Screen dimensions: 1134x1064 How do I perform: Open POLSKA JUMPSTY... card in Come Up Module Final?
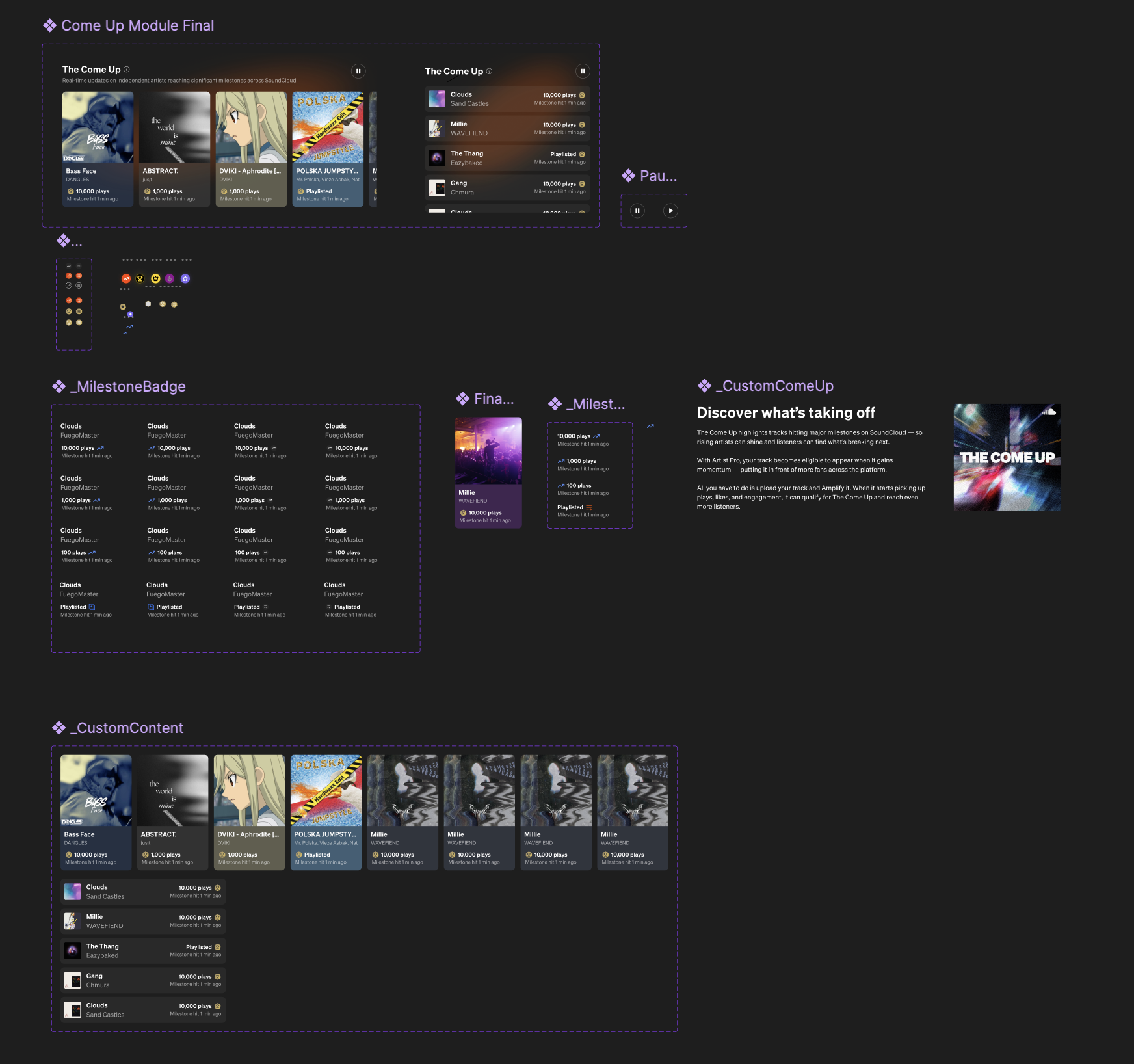328,149
